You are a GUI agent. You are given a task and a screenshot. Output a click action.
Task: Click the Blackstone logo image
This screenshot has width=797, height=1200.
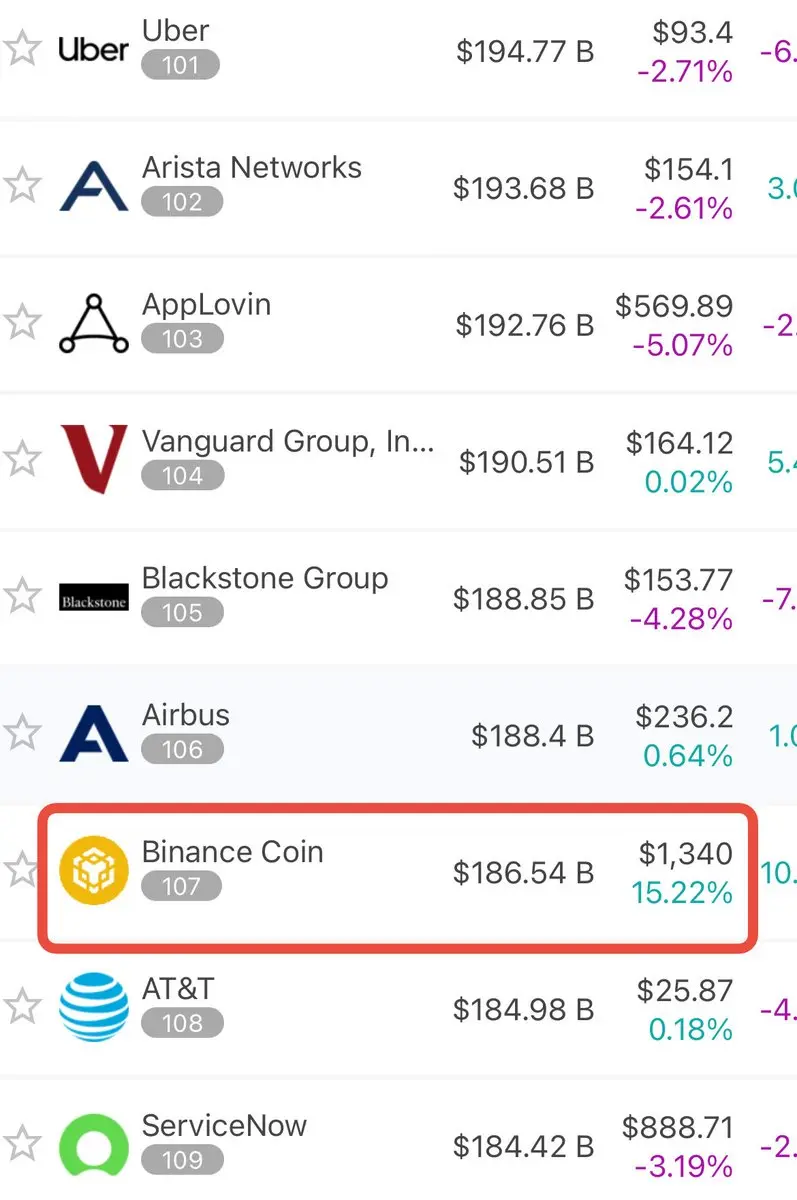pos(94,597)
